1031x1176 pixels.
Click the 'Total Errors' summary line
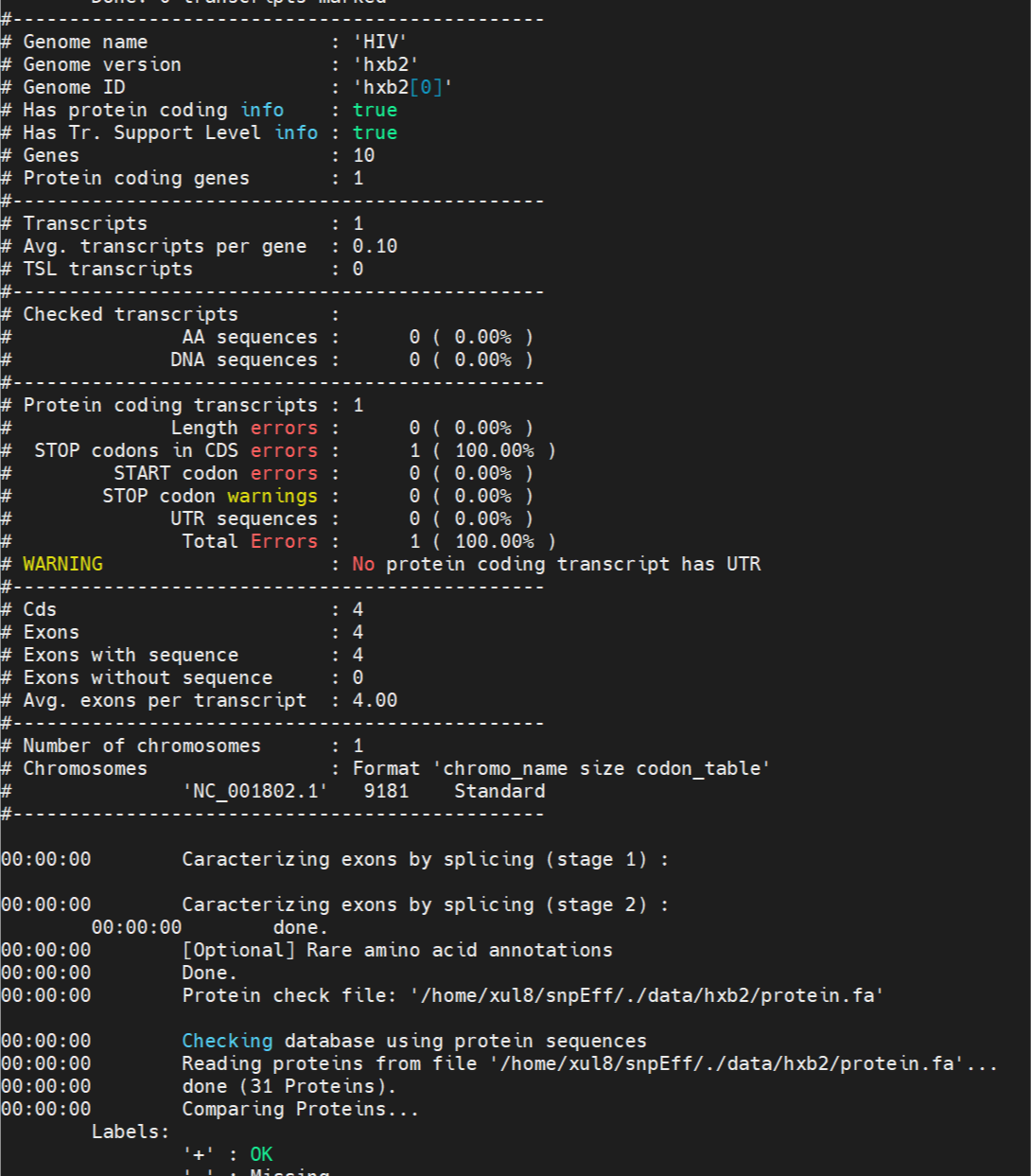[247, 541]
